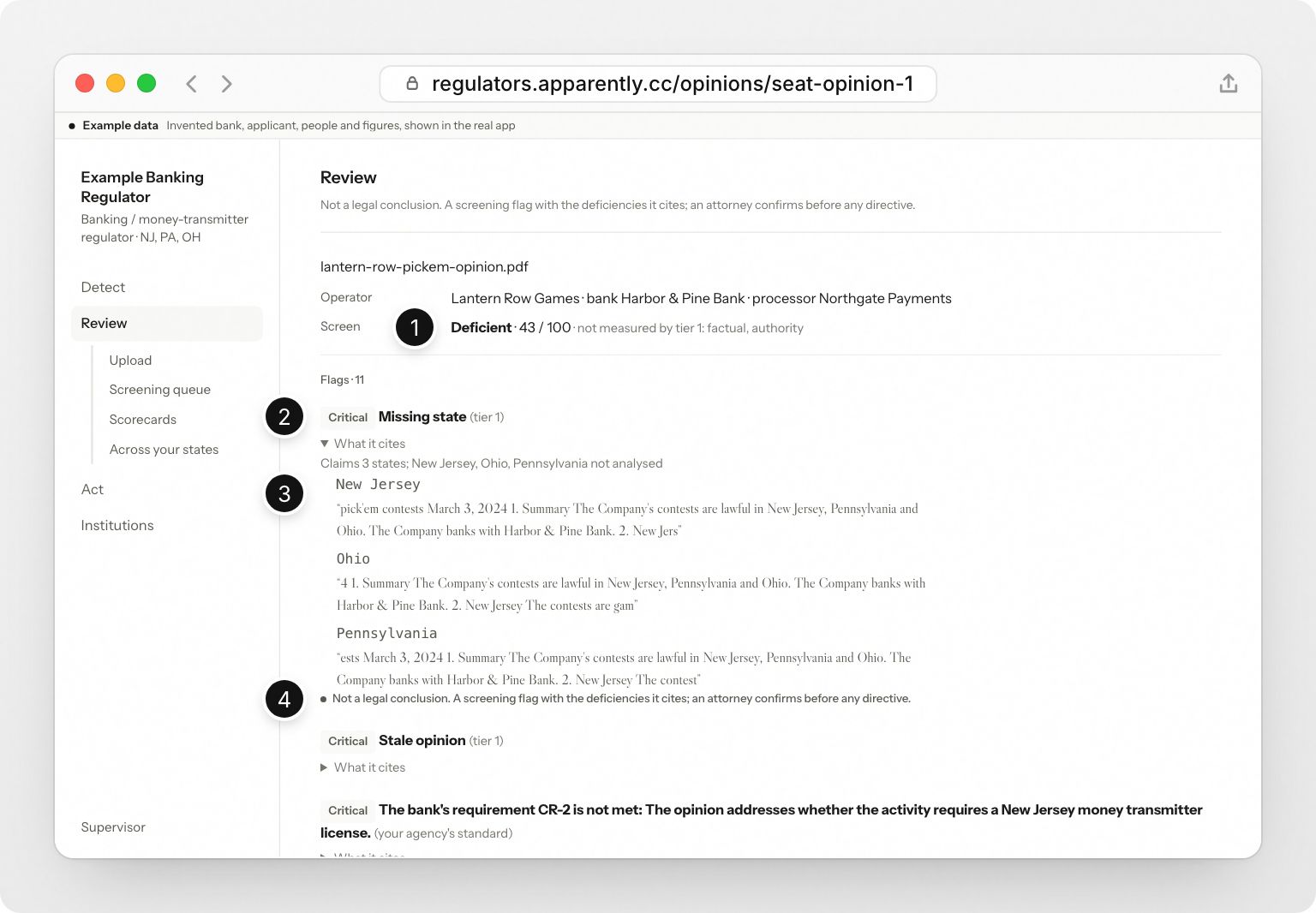
Task: Click the 'New Jersey' state heading
Action: coord(378,485)
